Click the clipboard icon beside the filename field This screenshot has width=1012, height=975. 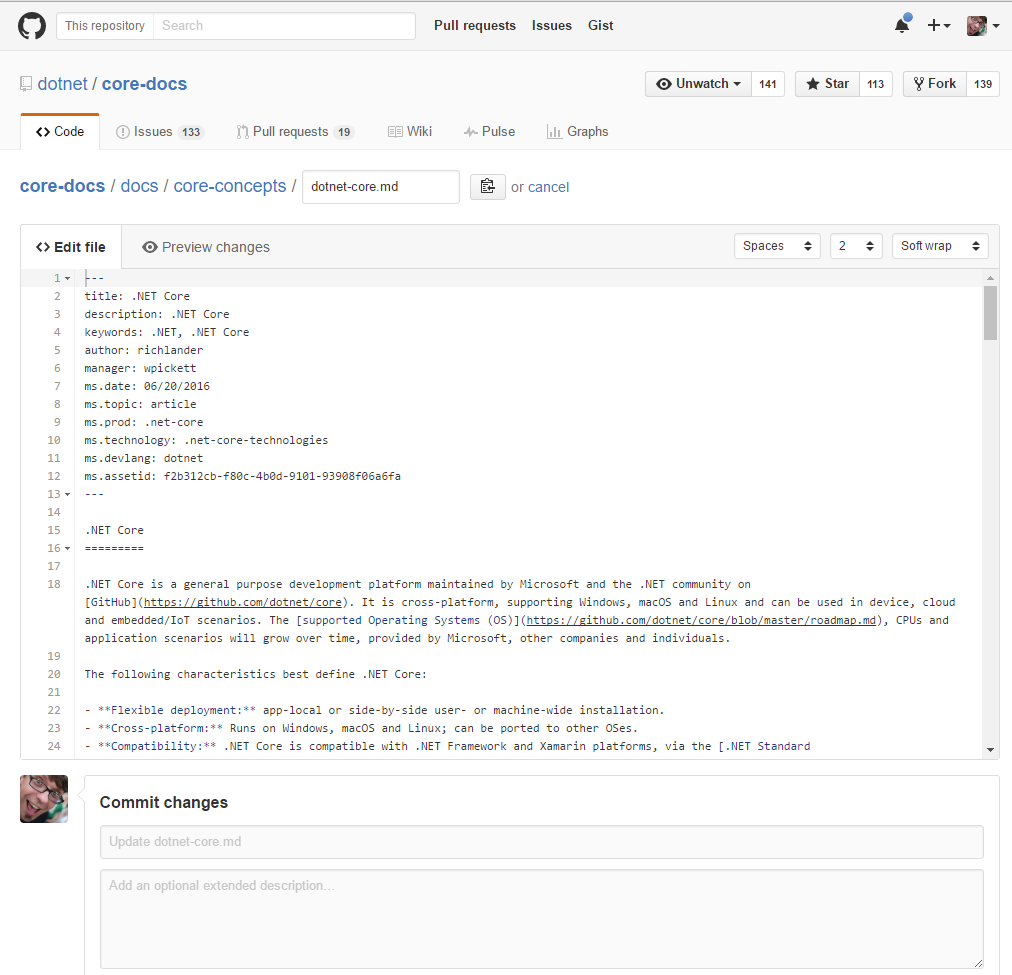click(x=487, y=186)
